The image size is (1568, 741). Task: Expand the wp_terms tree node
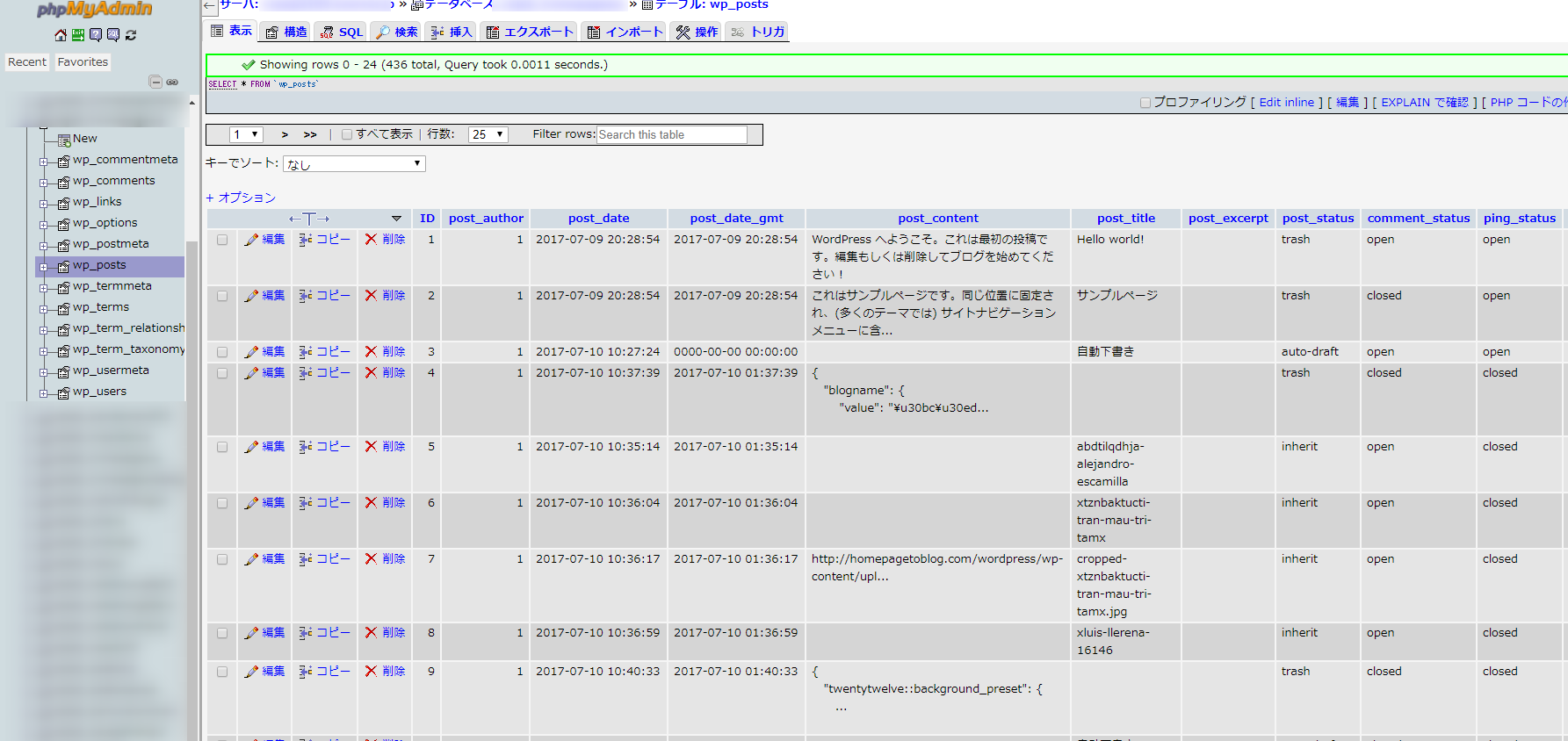pyautogui.click(x=43, y=309)
